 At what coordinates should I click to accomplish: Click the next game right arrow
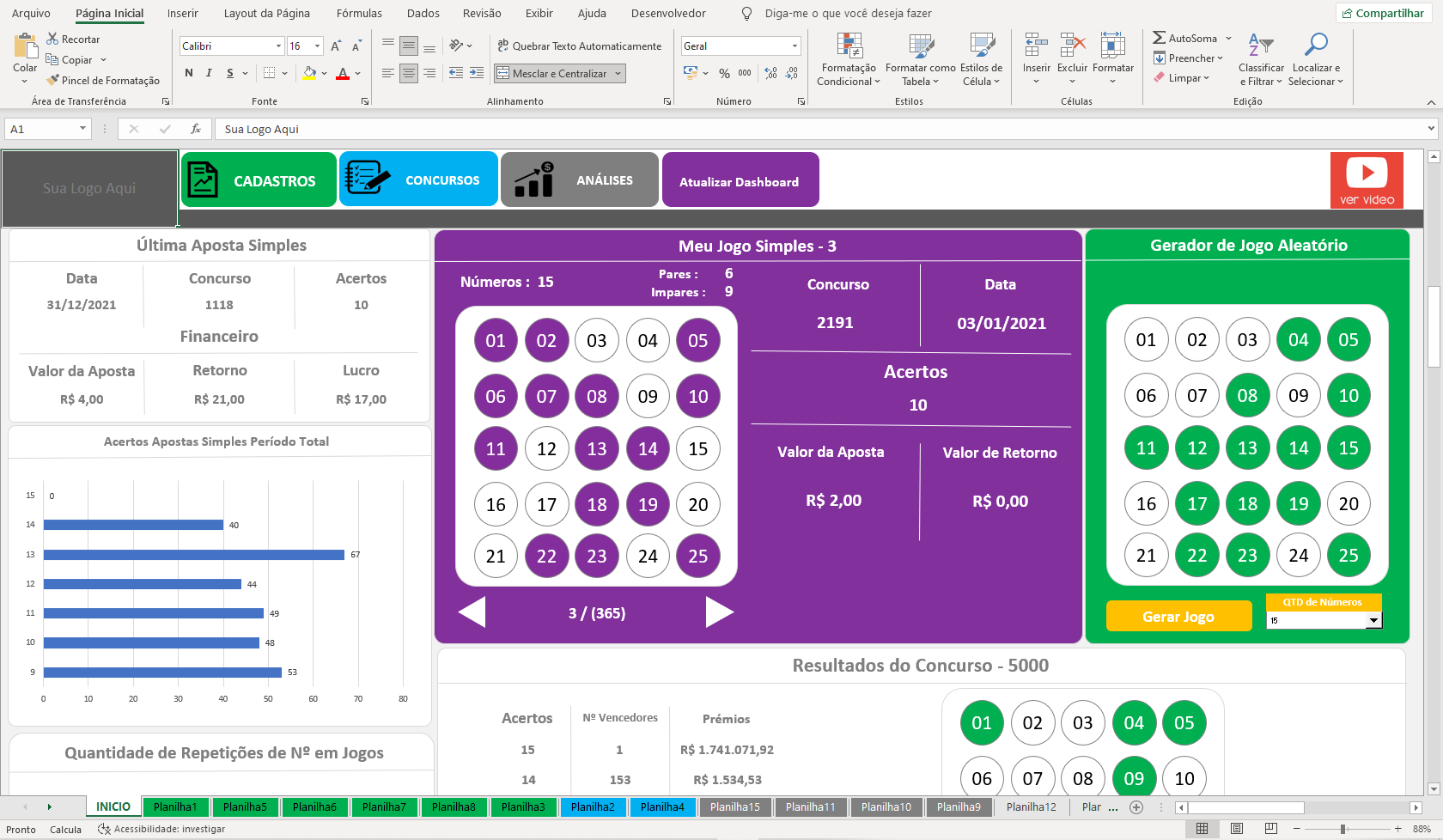[x=720, y=612]
